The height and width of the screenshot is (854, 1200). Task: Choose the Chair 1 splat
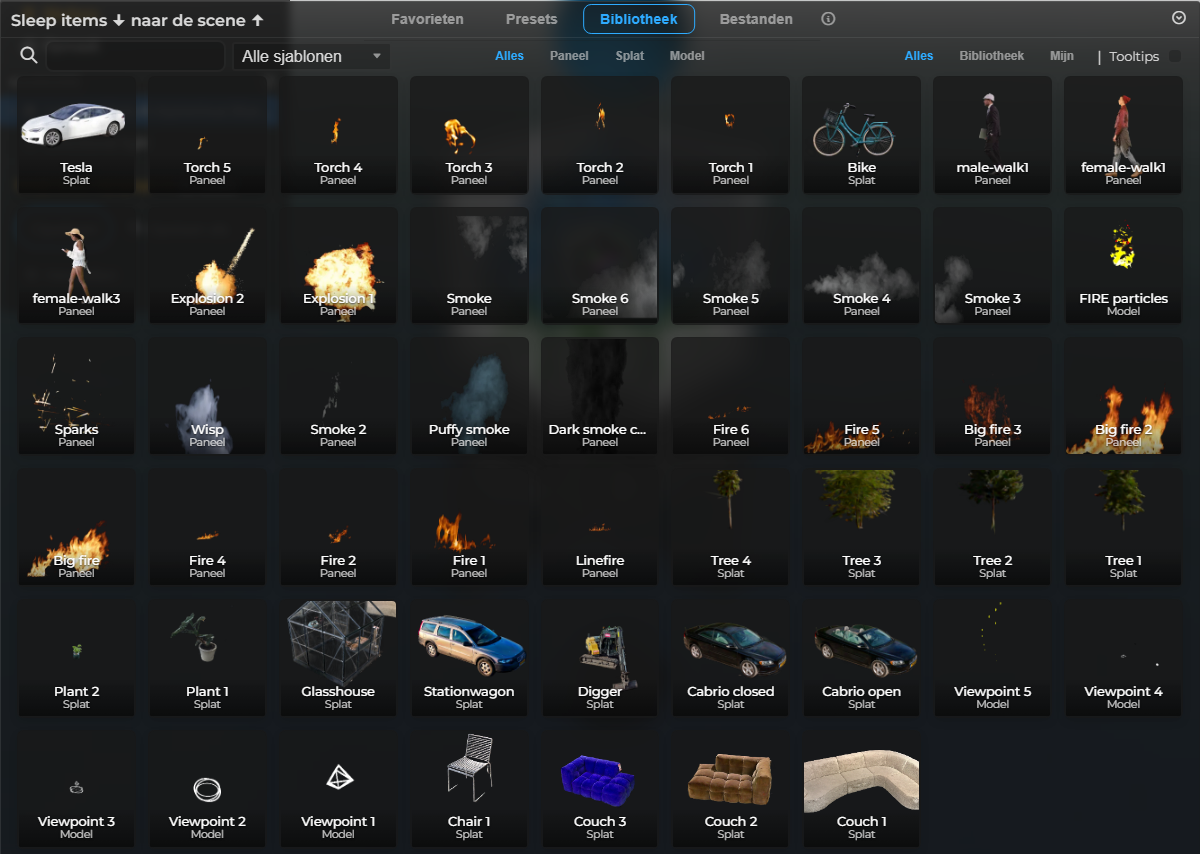point(469,789)
